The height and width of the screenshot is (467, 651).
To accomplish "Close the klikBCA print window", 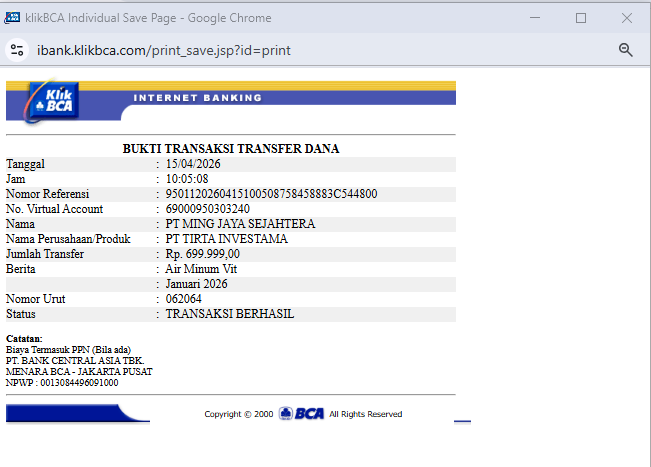I will (x=627, y=18).
